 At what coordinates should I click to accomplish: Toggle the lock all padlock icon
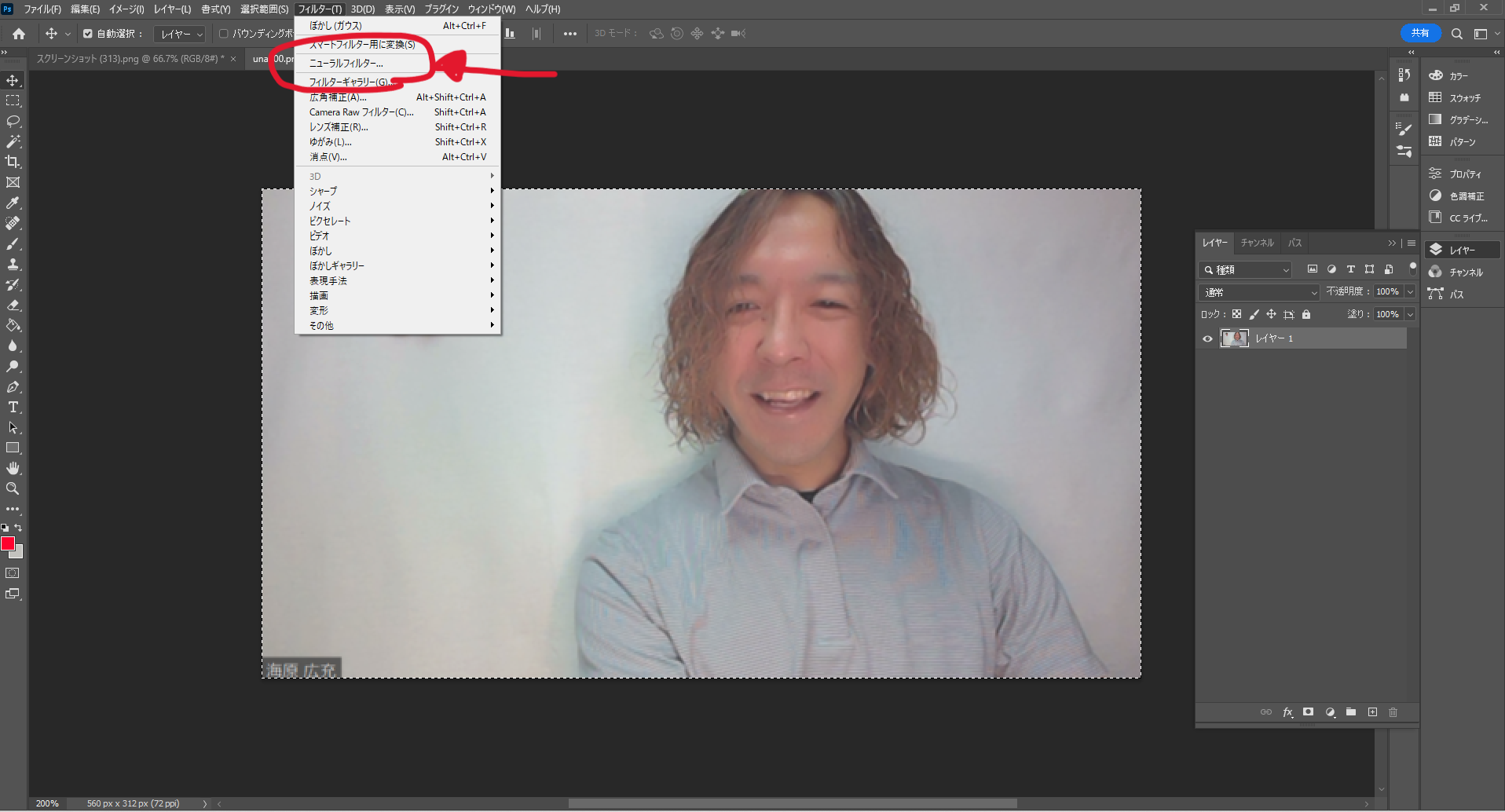(1306, 314)
